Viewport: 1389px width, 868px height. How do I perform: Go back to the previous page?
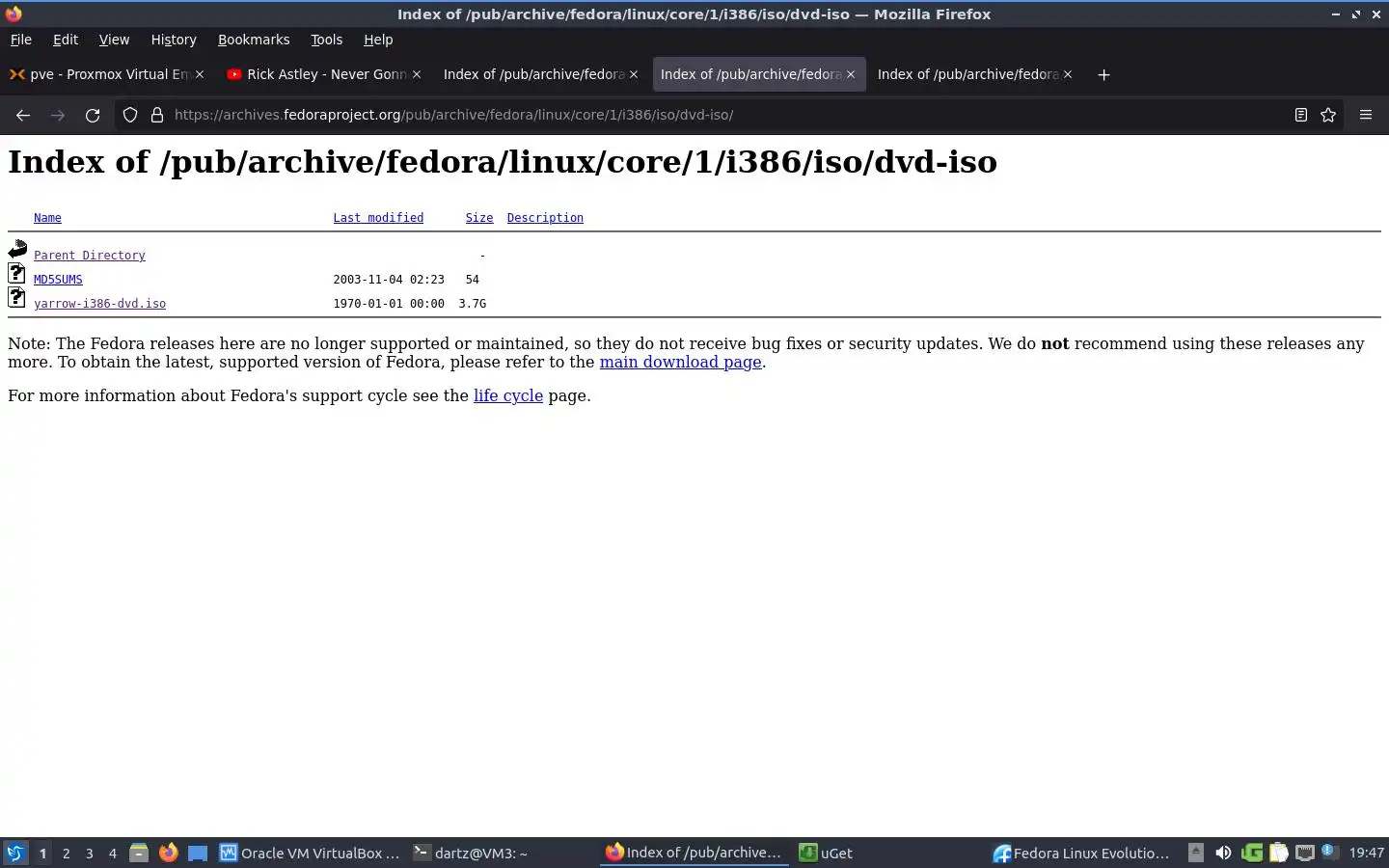(23, 115)
